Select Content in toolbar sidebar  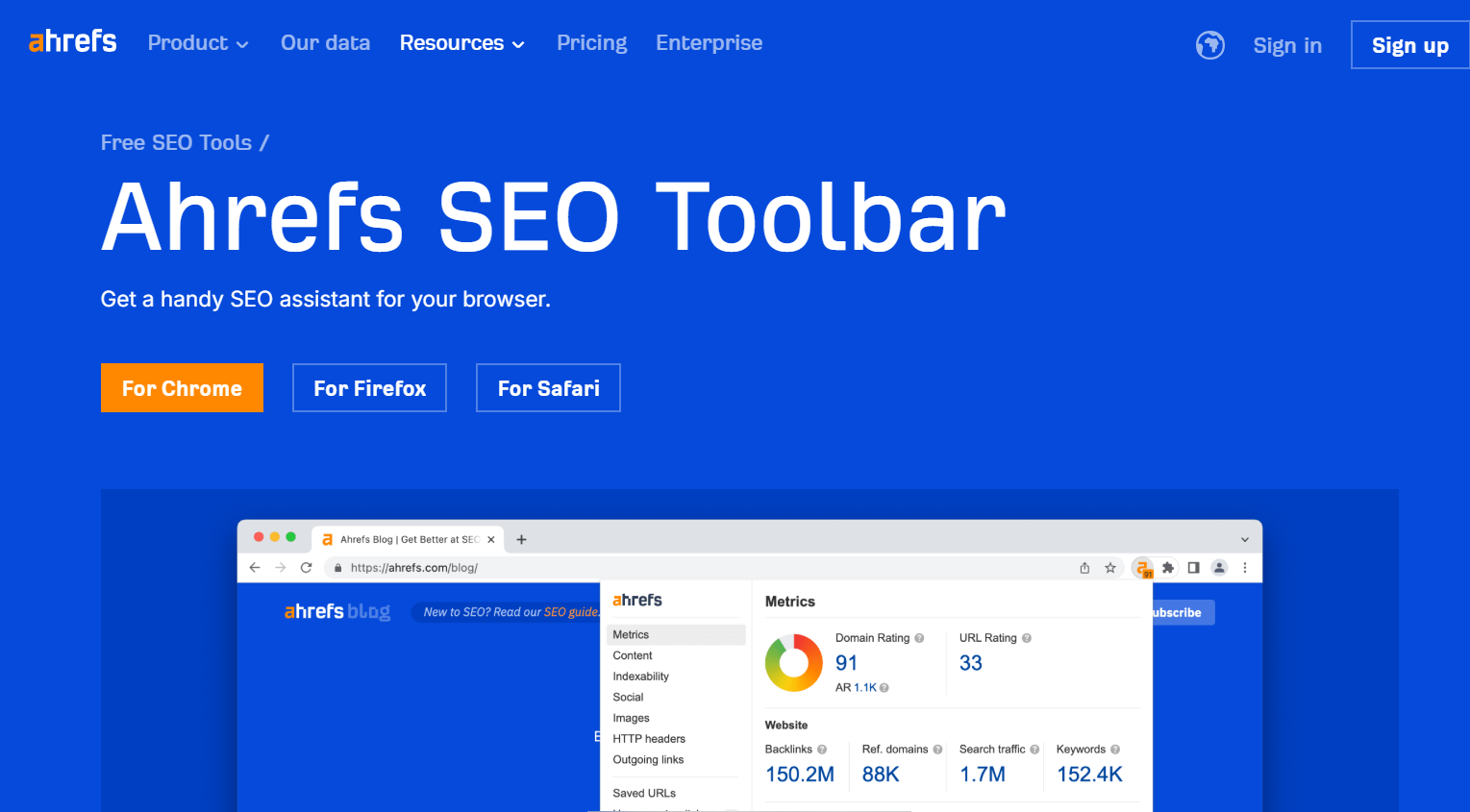[x=633, y=655]
